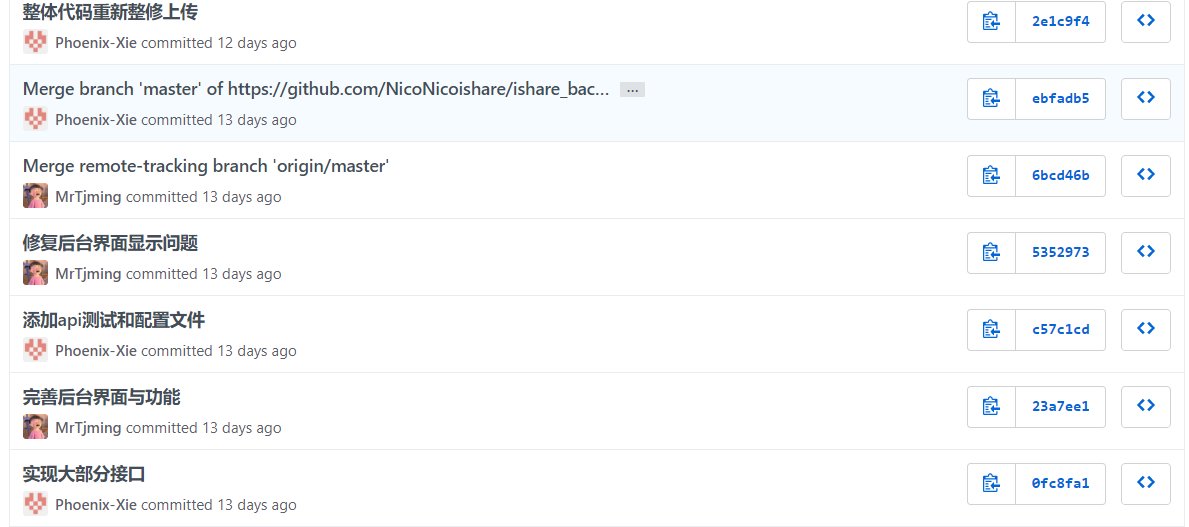The image size is (1189, 527).
Task: Copy full SHA for commit 6bcd46b
Action: 991,175
